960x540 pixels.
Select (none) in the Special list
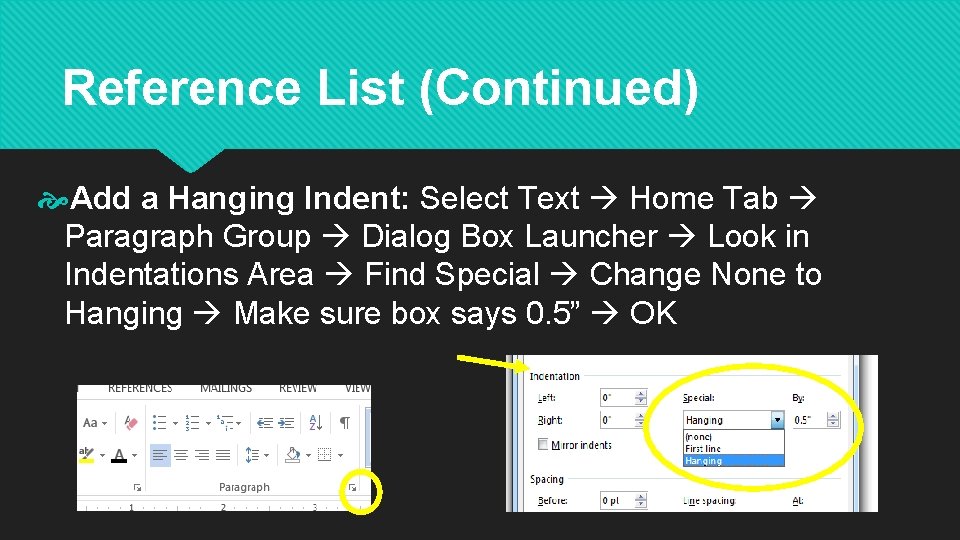click(733, 437)
